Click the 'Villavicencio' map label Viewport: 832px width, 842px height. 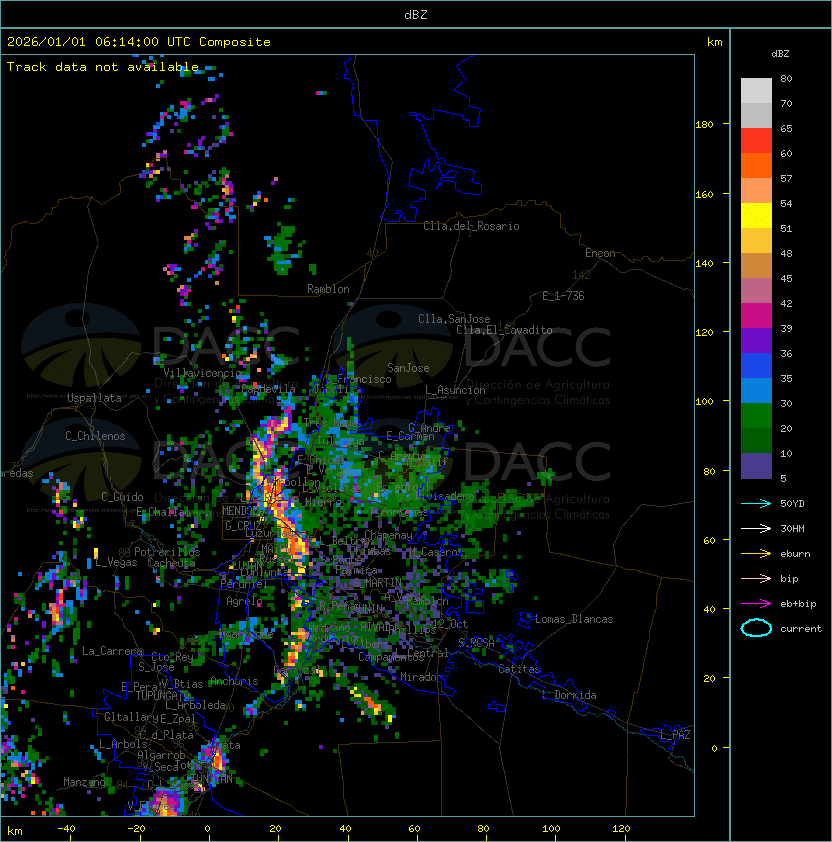pos(202,373)
